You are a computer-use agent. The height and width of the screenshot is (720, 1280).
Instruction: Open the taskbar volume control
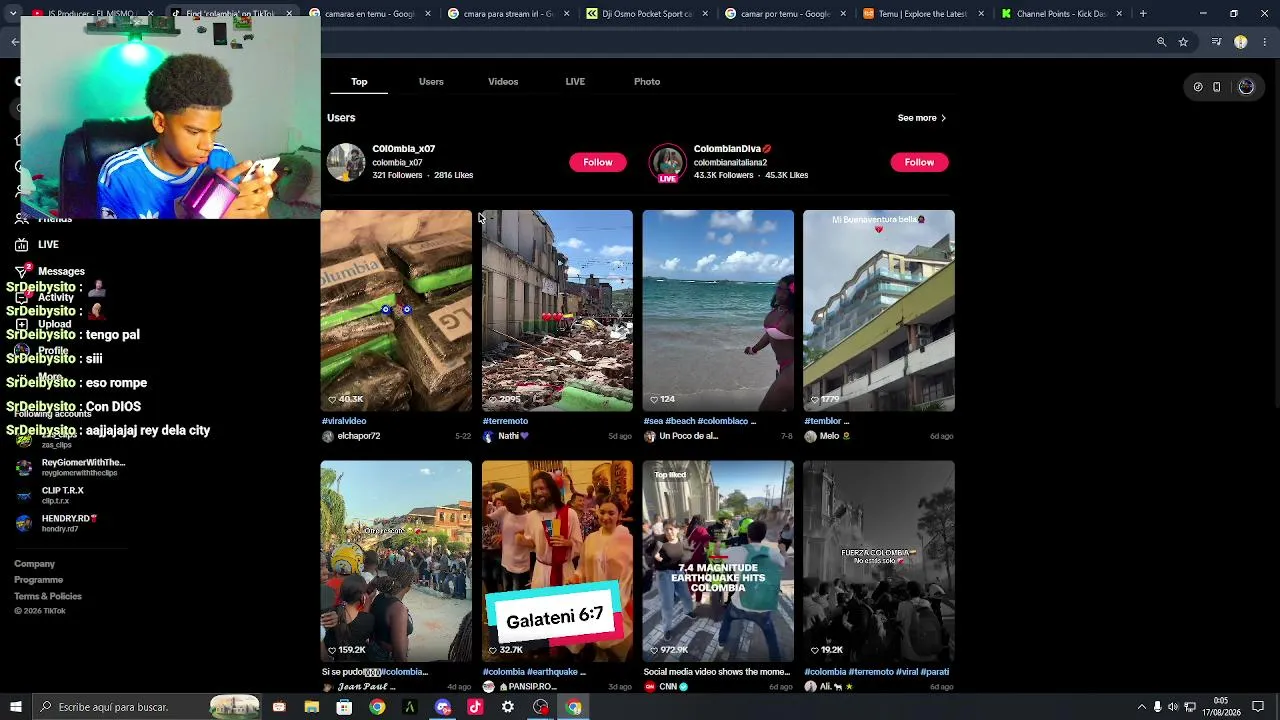pyautogui.click(x=1173, y=707)
